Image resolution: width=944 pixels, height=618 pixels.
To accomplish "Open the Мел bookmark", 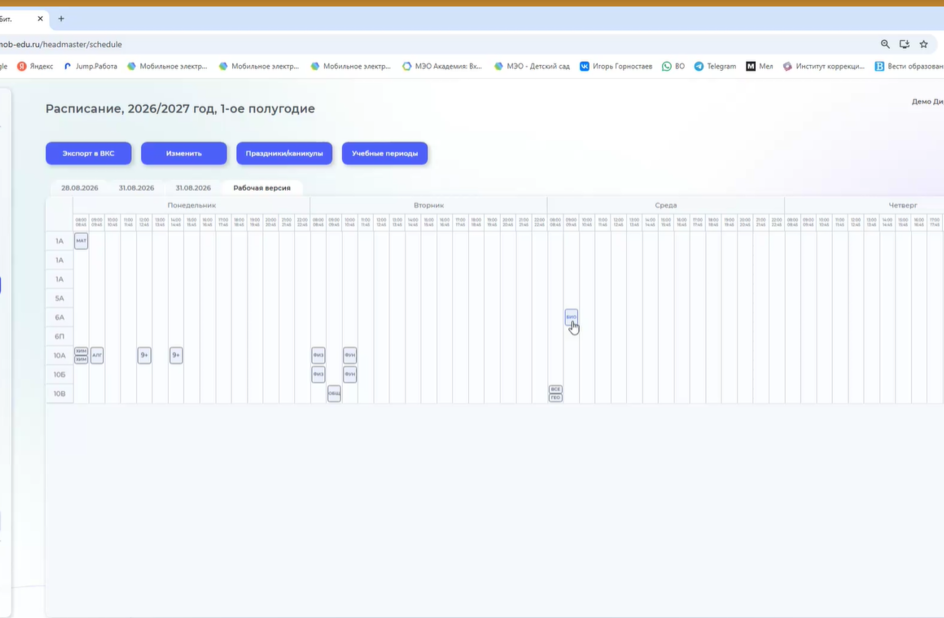I will click(760, 66).
